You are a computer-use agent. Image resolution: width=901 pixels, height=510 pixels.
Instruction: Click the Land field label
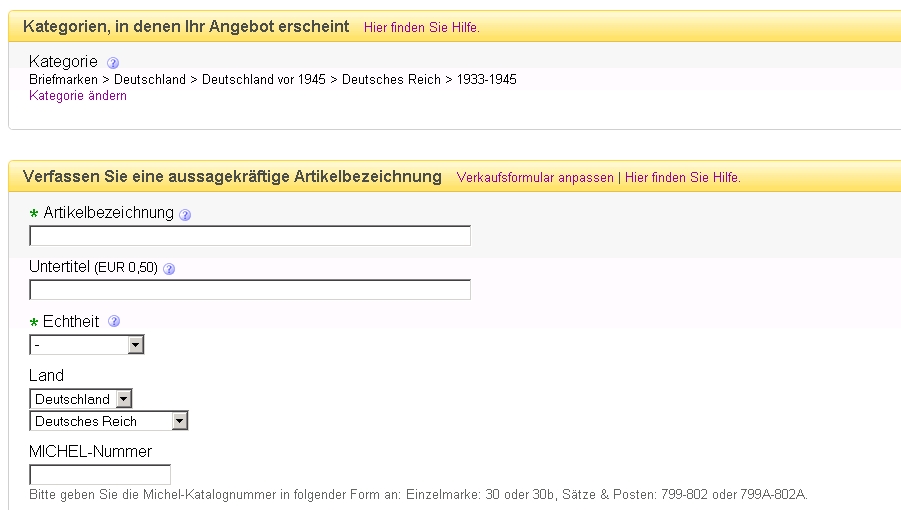point(46,376)
